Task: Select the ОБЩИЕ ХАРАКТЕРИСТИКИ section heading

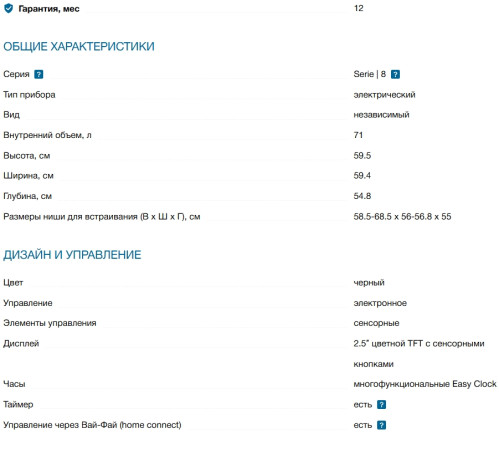Action: click(x=79, y=46)
